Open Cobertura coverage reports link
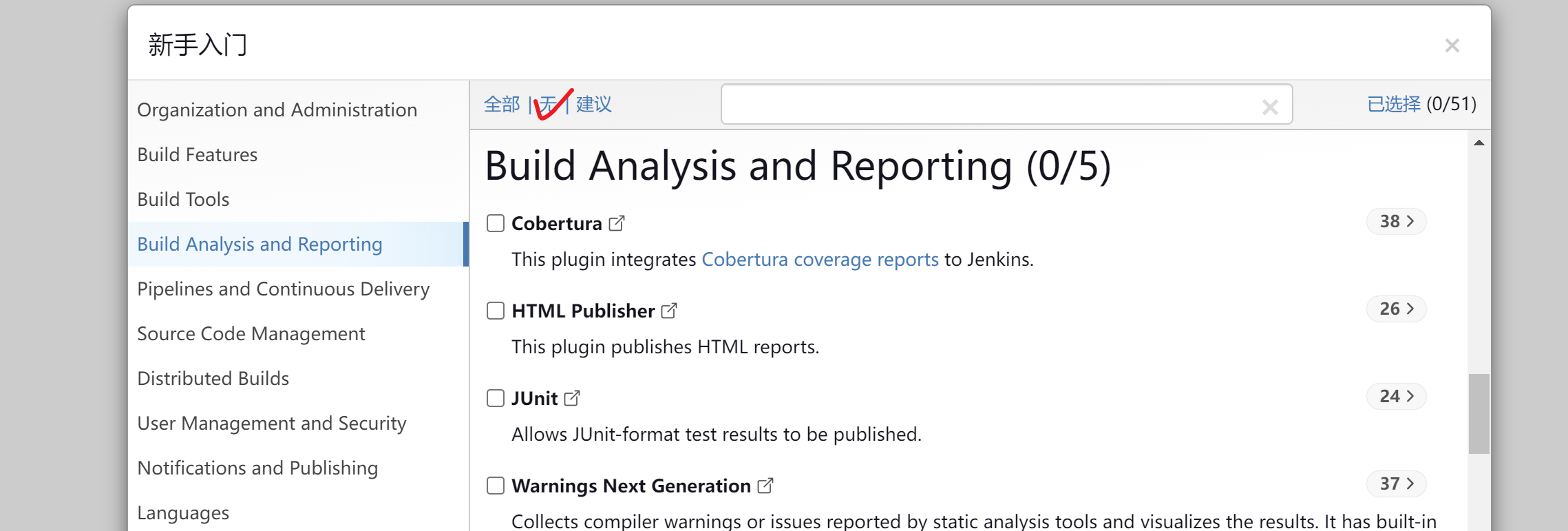The image size is (1568, 531). point(820,259)
